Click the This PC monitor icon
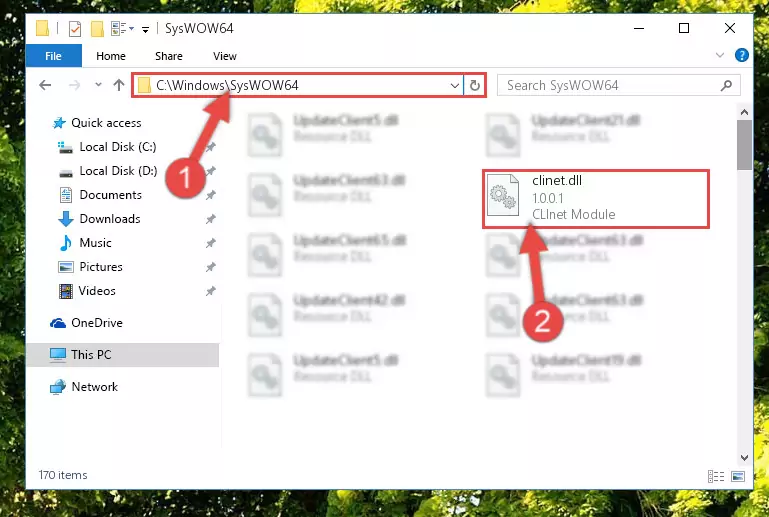The image size is (769, 517). pyautogui.click(x=58, y=355)
